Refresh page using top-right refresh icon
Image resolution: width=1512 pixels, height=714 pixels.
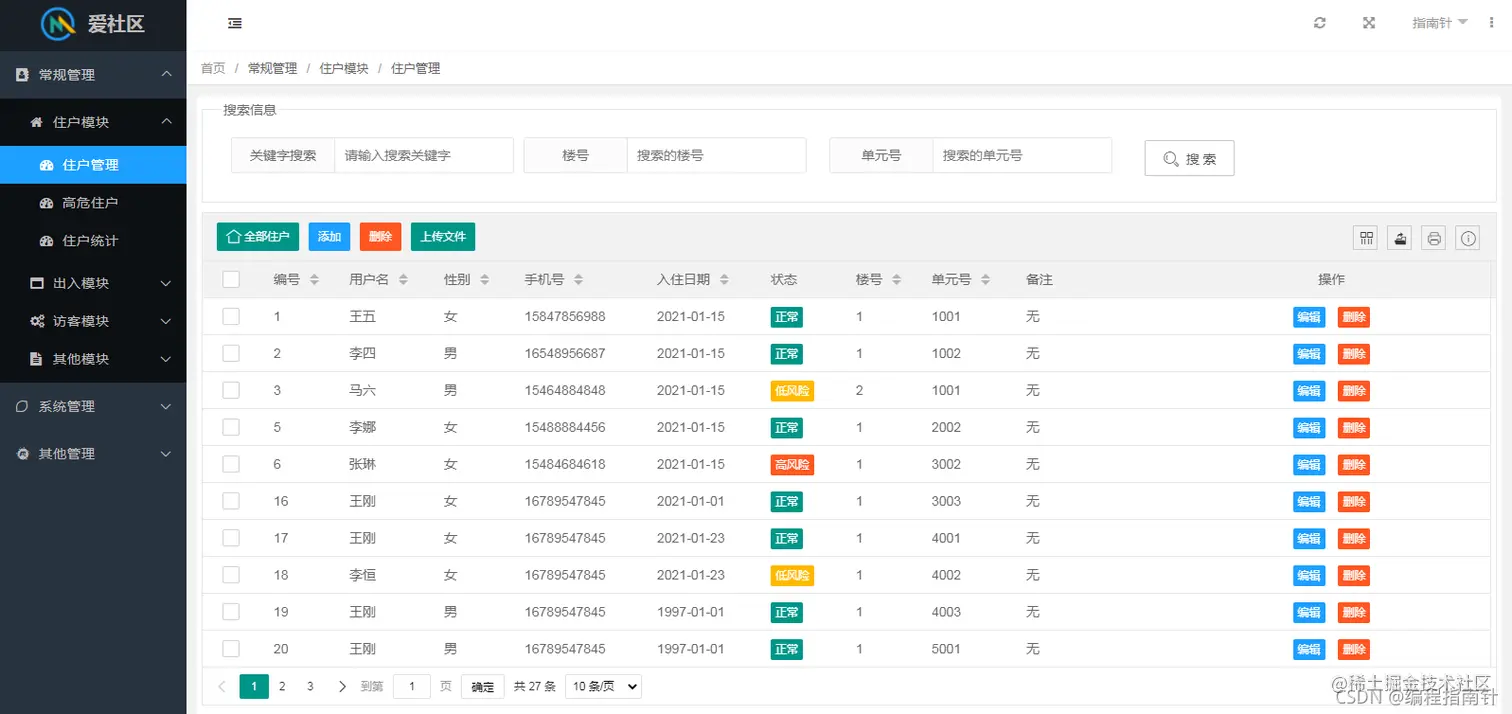tap(1320, 23)
